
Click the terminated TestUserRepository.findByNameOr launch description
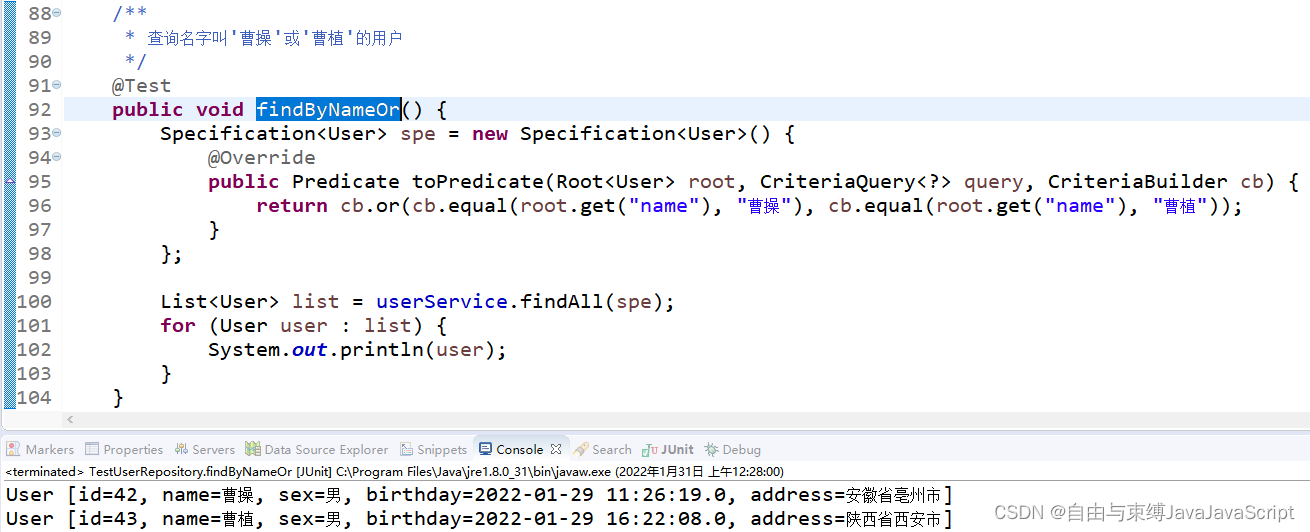click(x=394, y=472)
